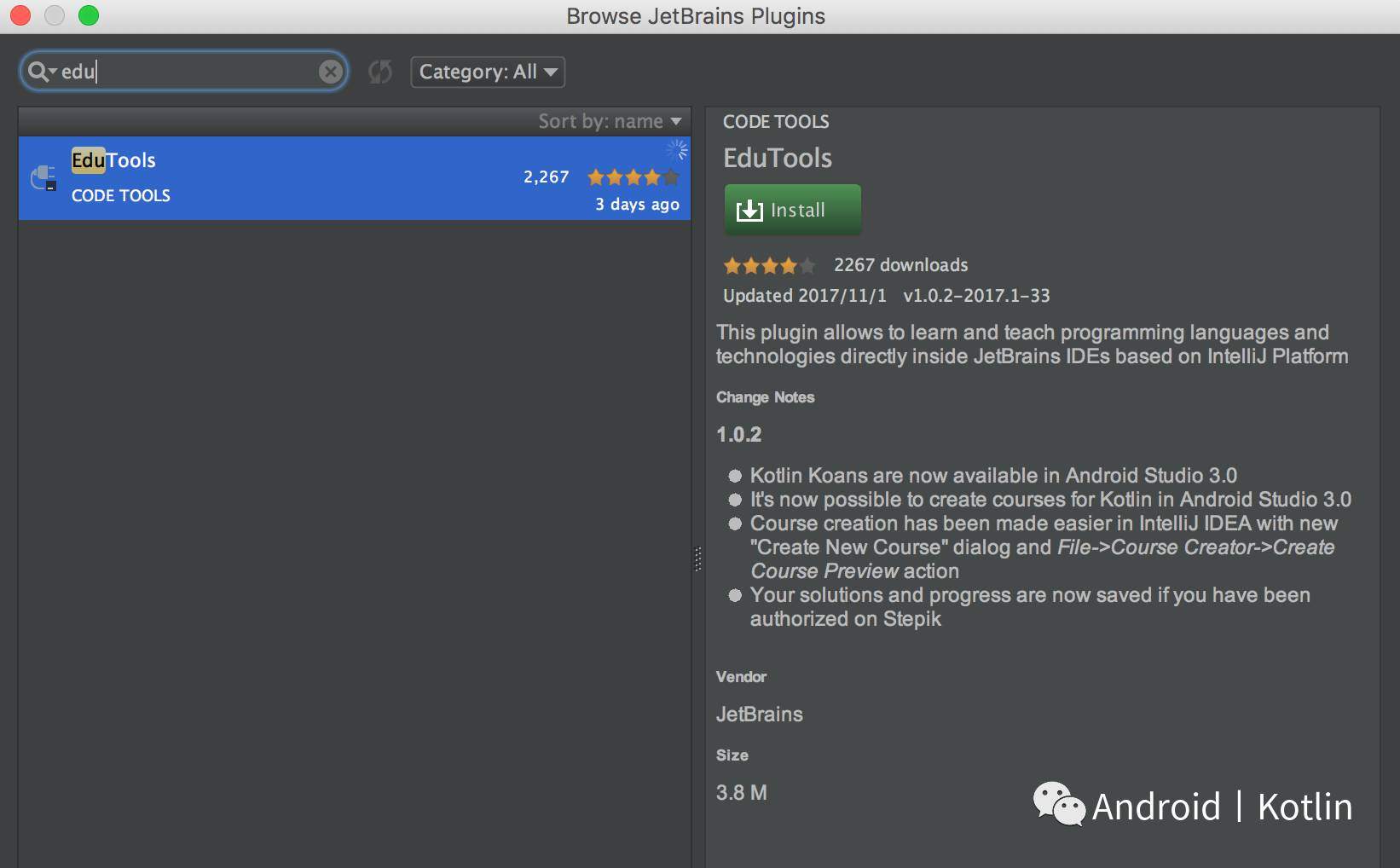
Task: Click the EduTools plugin icon in list
Action: 43,177
